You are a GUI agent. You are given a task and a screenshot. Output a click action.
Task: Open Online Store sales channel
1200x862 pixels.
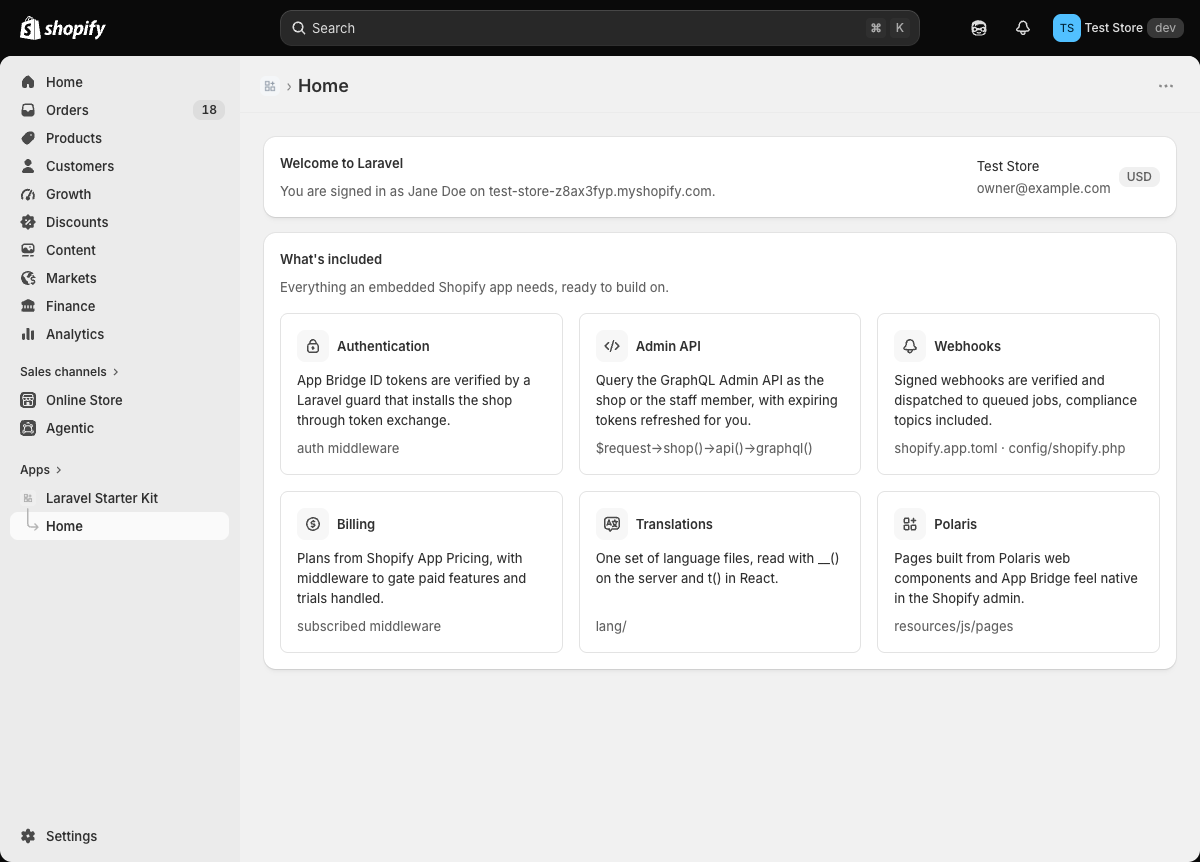pyautogui.click(x=120, y=400)
